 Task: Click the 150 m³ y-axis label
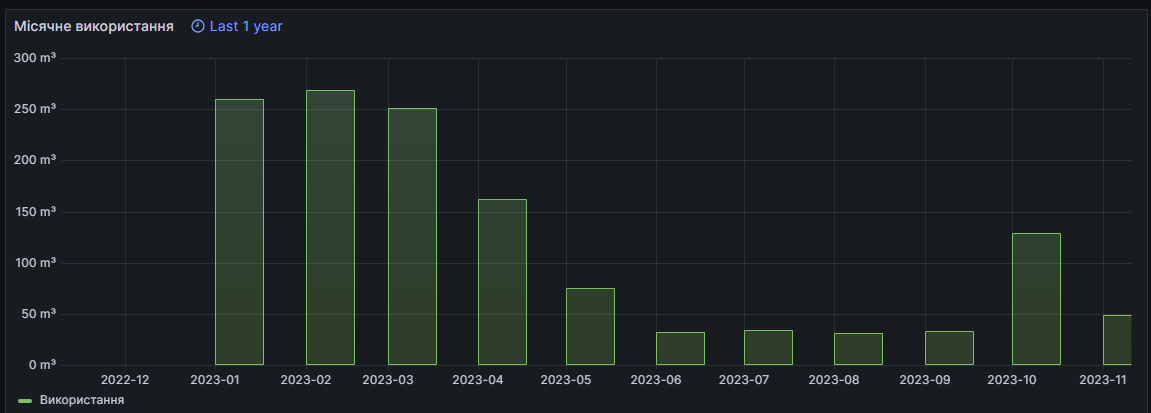click(35, 211)
